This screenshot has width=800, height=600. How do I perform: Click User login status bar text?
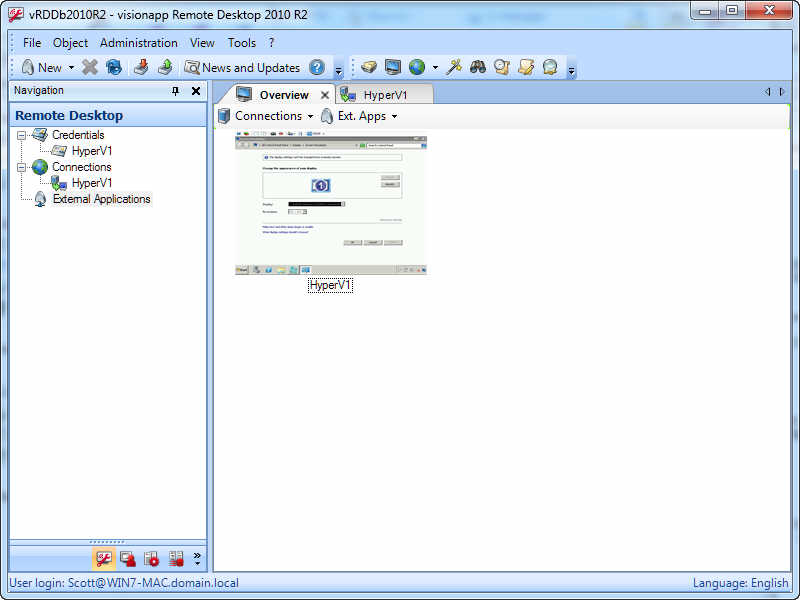[124, 583]
